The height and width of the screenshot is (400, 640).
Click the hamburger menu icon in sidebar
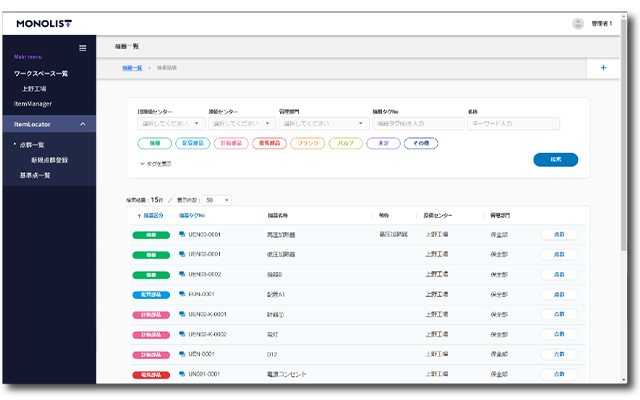[x=82, y=47]
